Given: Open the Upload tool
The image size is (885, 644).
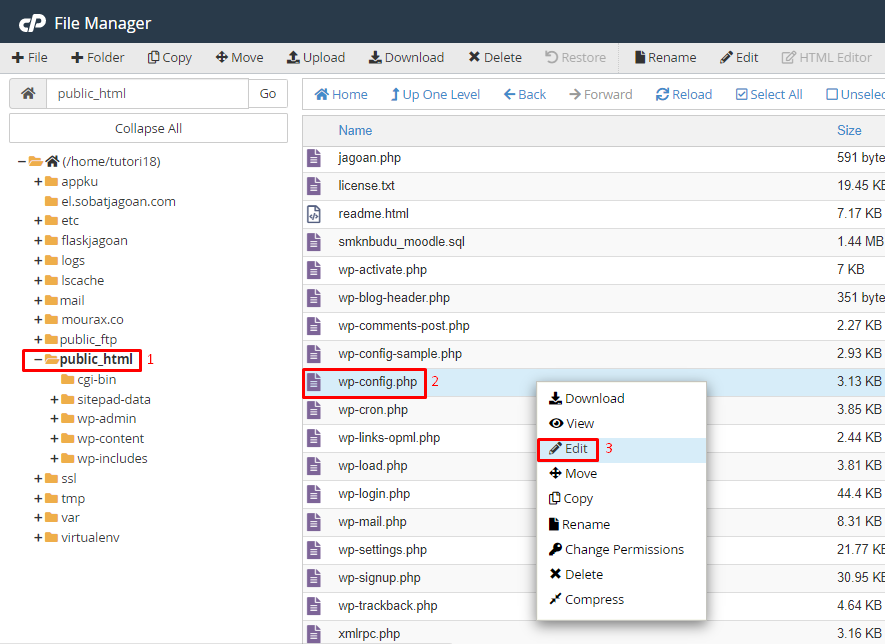Looking at the screenshot, I should tap(316, 58).
